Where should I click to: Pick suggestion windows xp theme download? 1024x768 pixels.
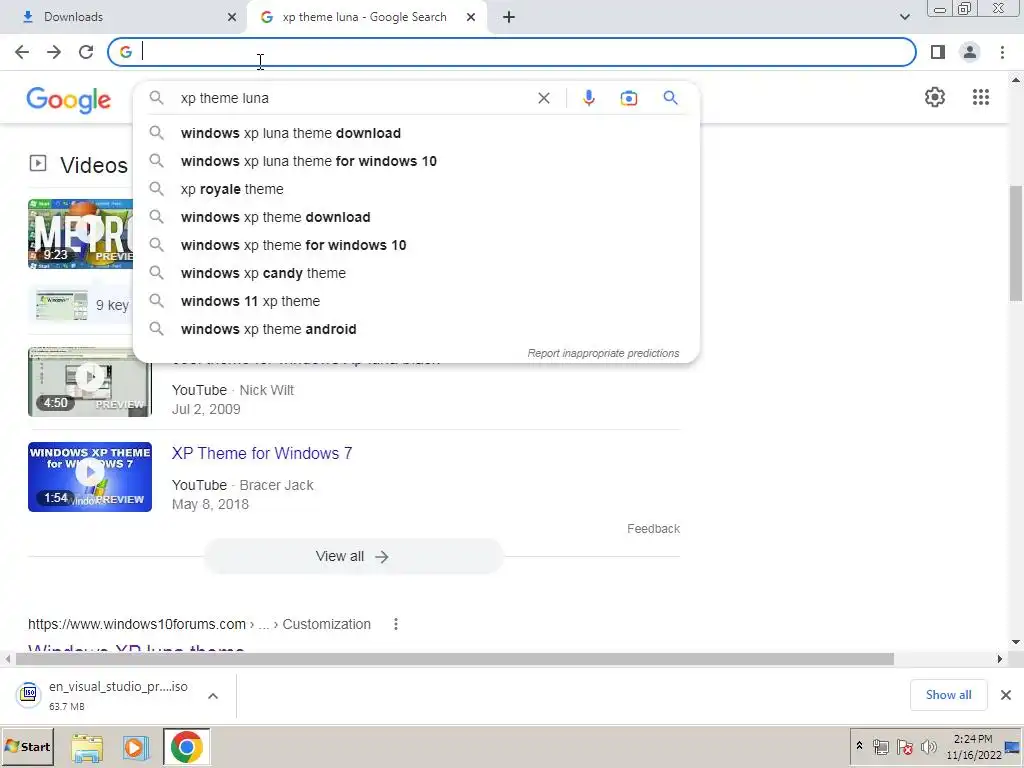[416, 217]
